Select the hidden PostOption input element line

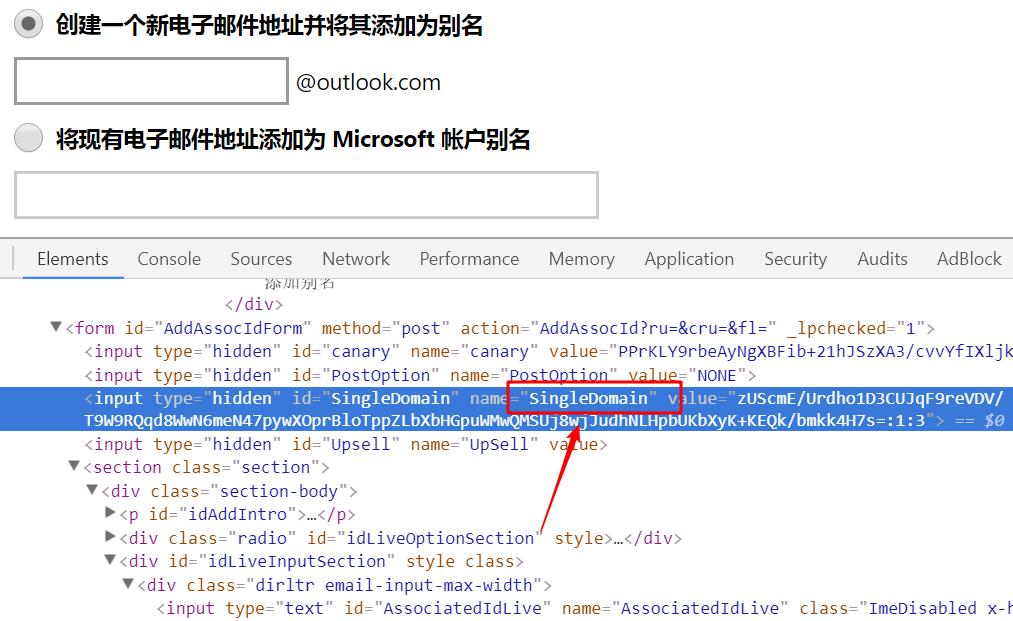(x=400, y=375)
